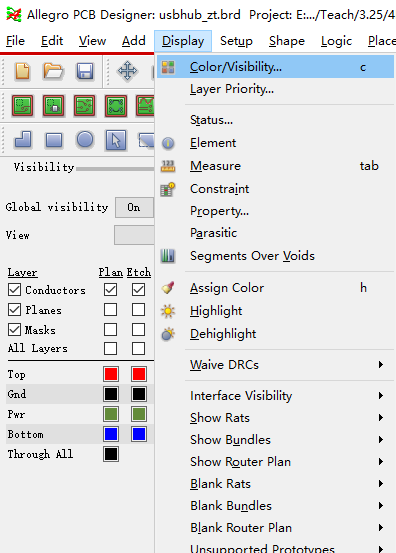Uncheck the Planes layer checkbox
396x553 pixels.
[14, 310]
